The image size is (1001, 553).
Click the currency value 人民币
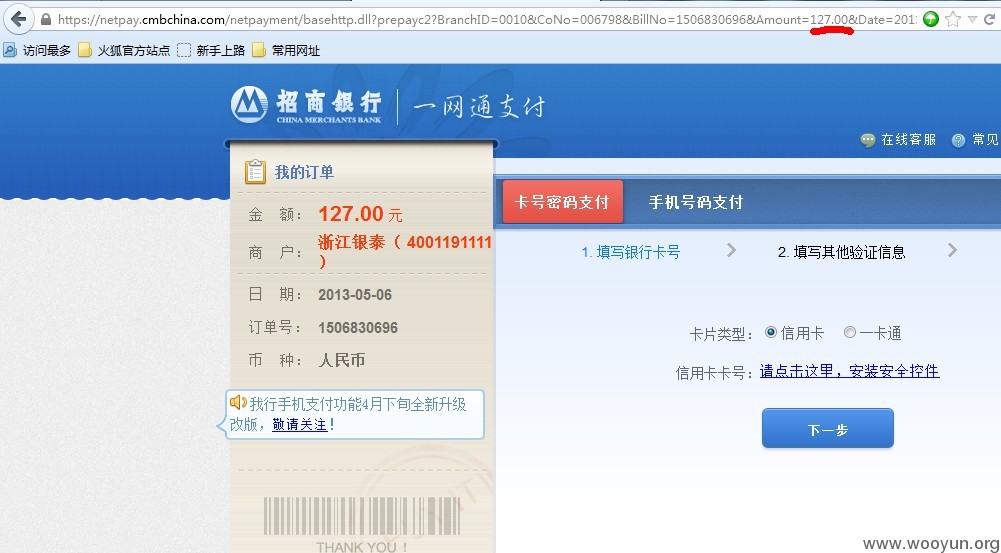[x=342, y=360]
